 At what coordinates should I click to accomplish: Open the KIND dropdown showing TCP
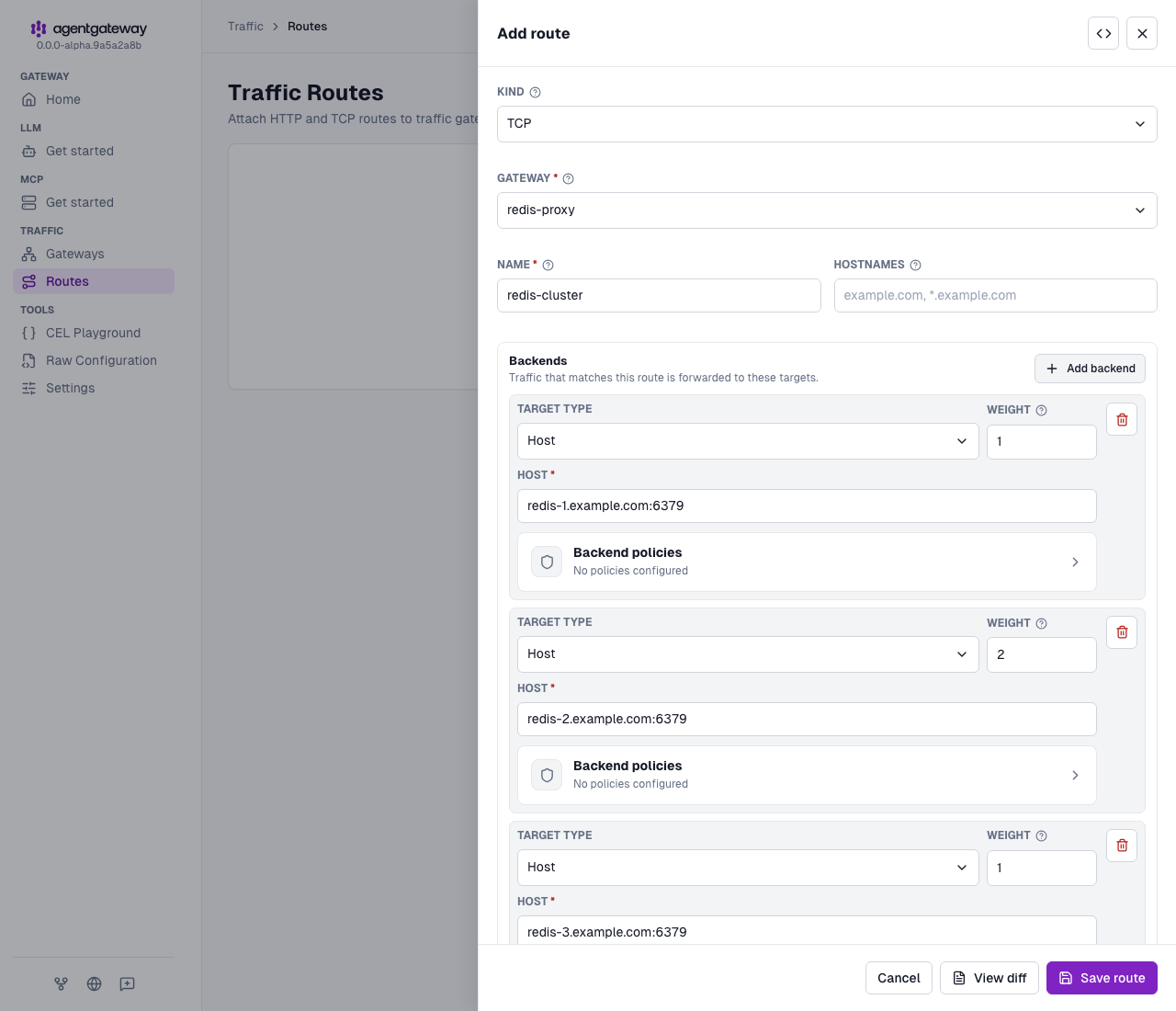pyautogui.click(x=827, y=124)
